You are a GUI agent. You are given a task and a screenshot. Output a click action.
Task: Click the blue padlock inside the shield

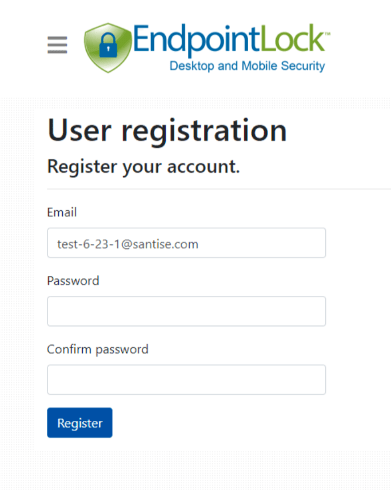pyautogui.click(x=108, y=45)
